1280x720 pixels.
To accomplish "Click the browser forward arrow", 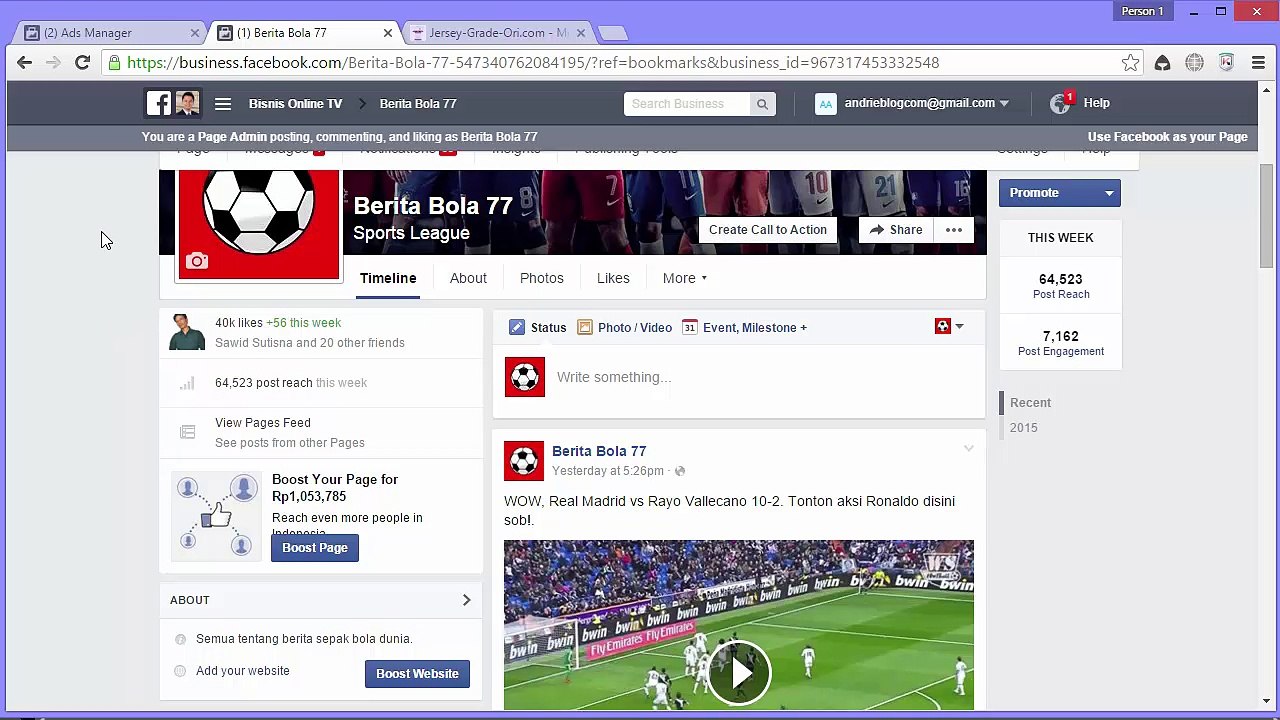I will (x=53, y=63).
